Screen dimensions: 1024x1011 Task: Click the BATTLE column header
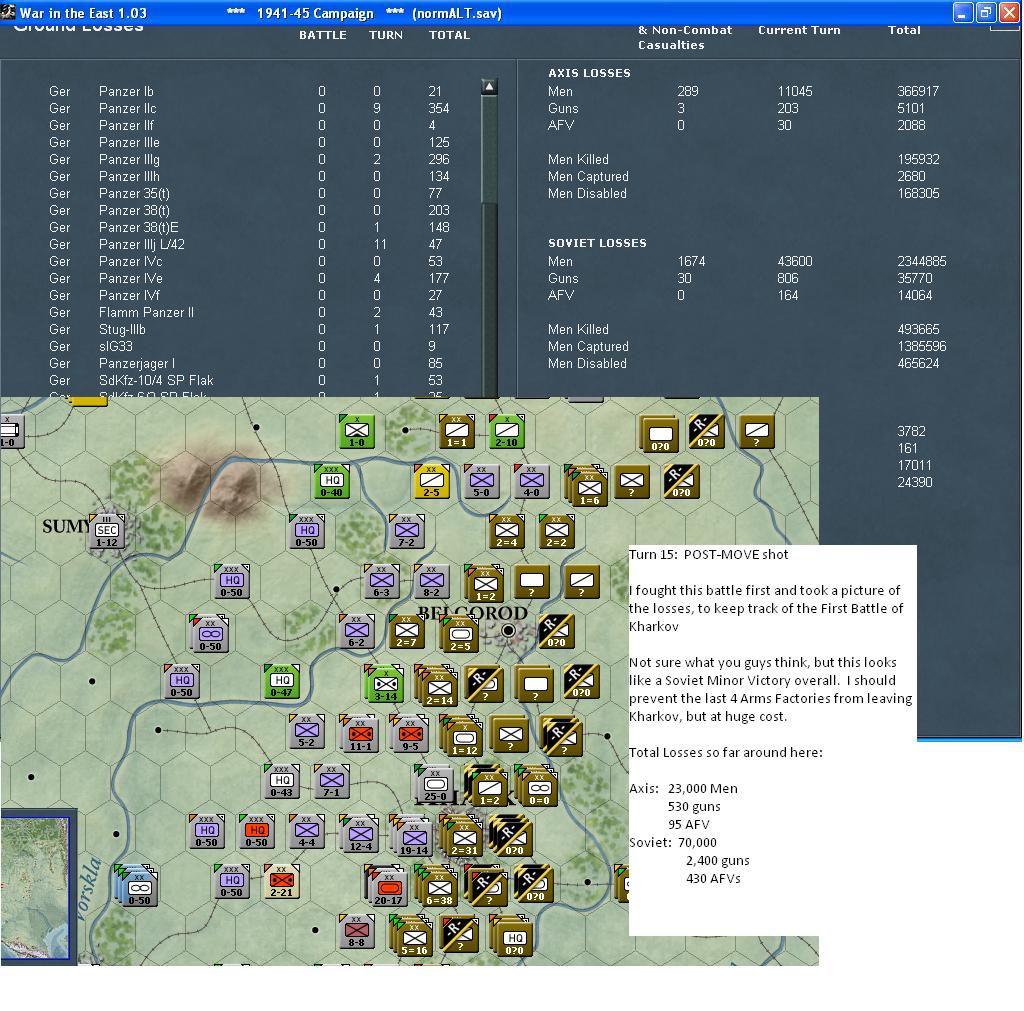(x=323, y=35)
